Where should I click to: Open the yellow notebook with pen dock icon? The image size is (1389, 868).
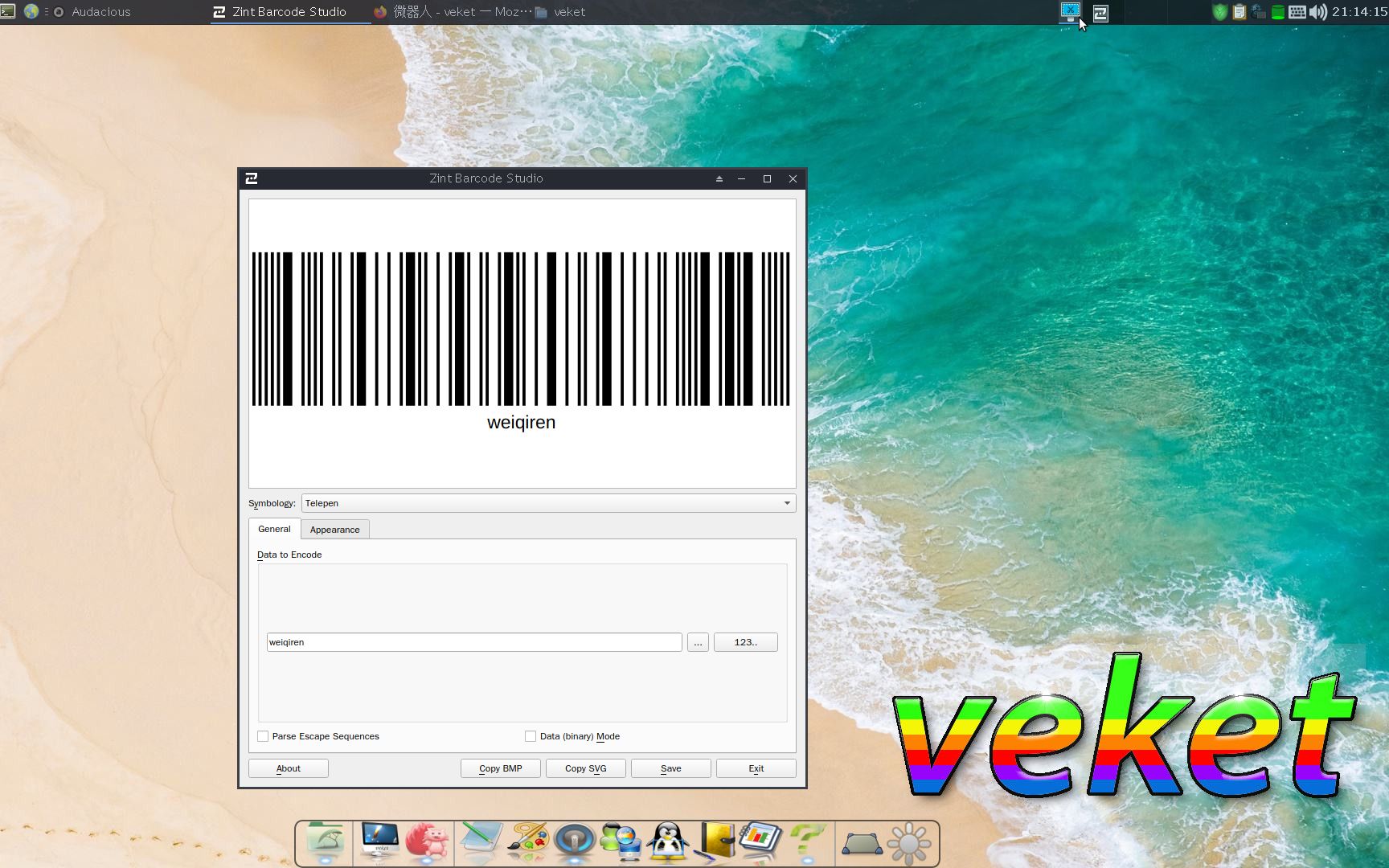click(715, 841)
